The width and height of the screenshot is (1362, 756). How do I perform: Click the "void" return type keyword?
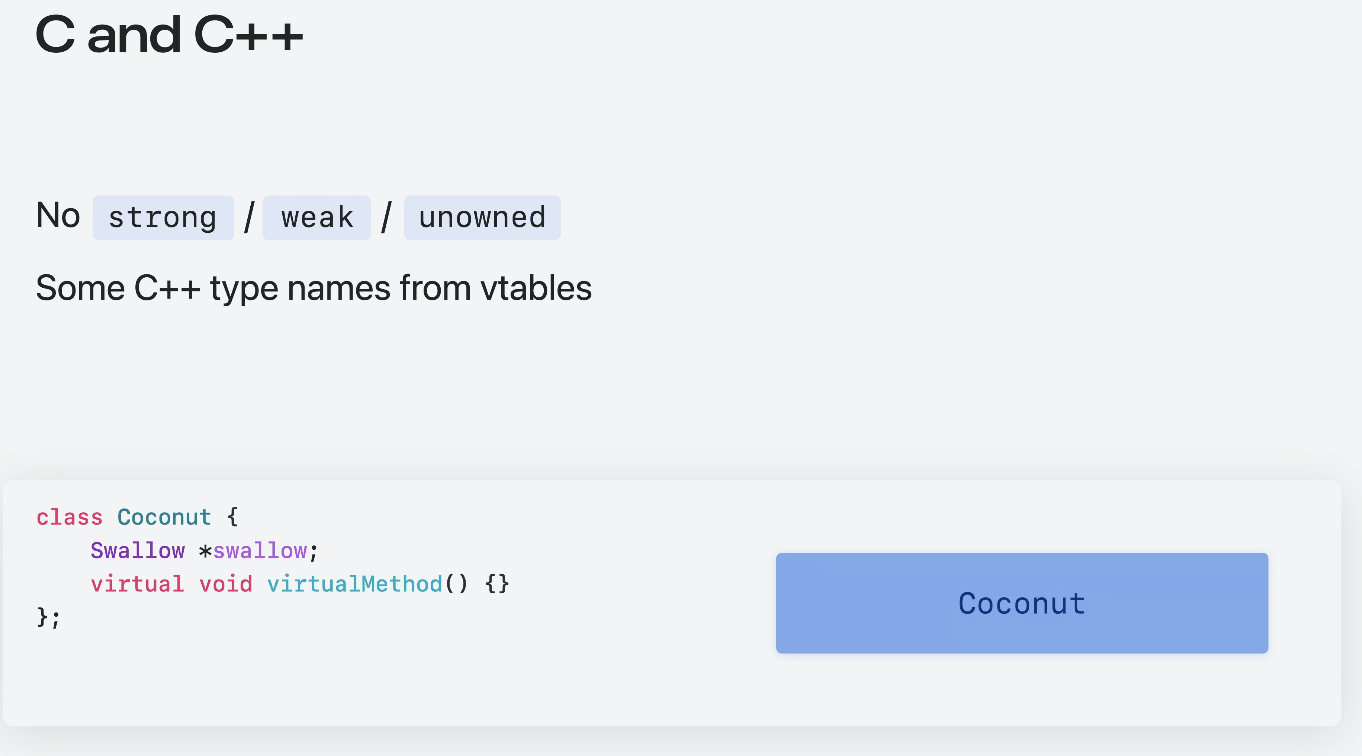point(225,583)
